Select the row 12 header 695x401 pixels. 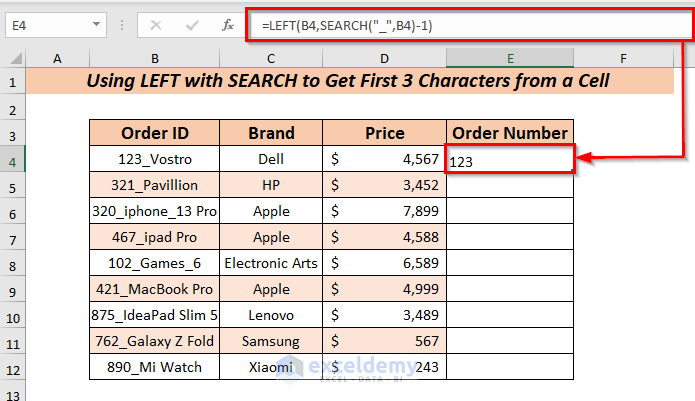(x=12, y=367)
